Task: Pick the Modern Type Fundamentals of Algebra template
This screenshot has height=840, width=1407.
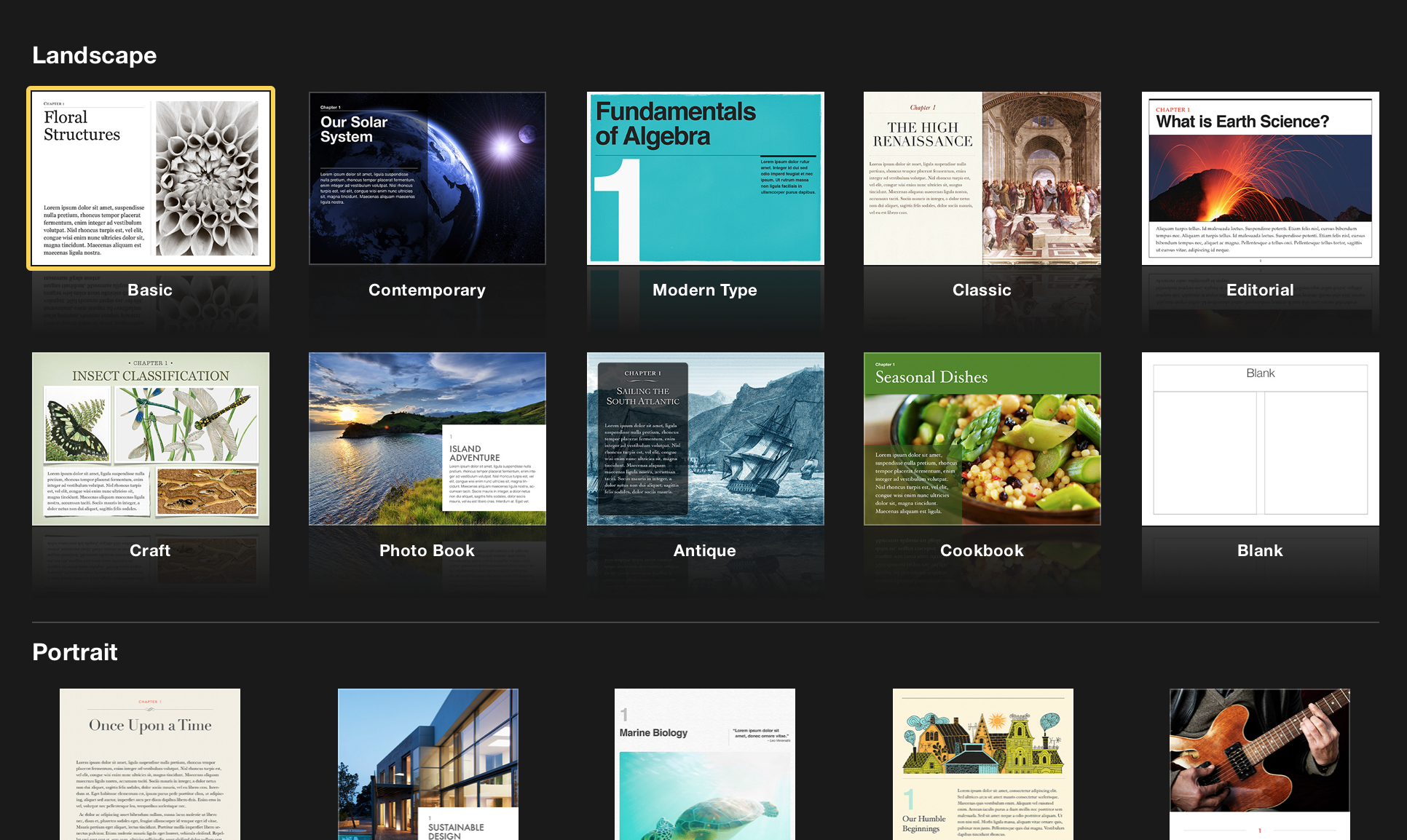Action: 705,178
